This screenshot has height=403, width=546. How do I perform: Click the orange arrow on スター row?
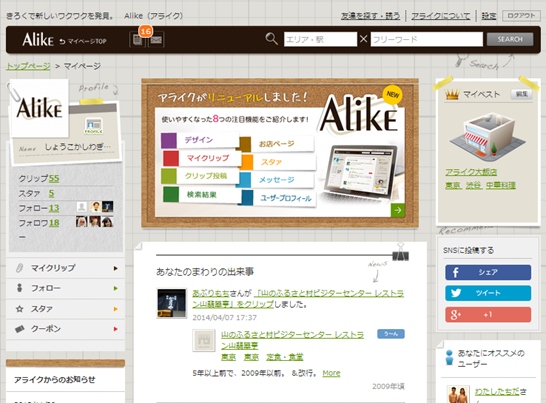pyautogui.click(x=115, y=309)
